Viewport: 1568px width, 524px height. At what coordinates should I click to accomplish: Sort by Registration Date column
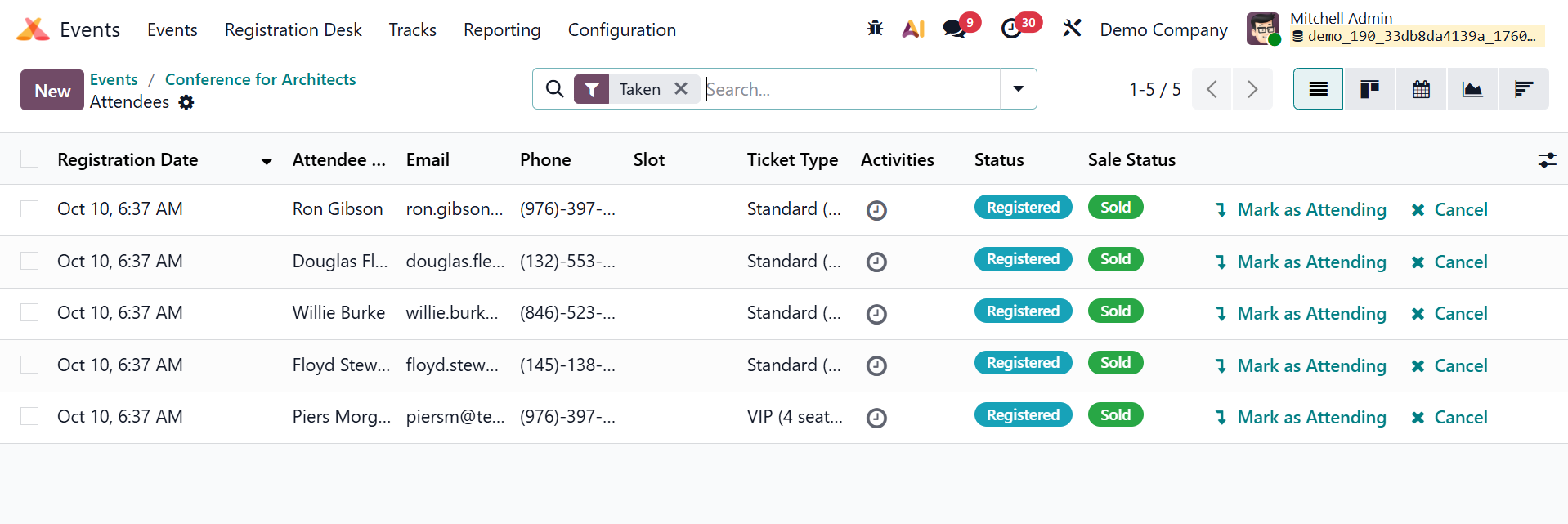(x=128, y=160)
